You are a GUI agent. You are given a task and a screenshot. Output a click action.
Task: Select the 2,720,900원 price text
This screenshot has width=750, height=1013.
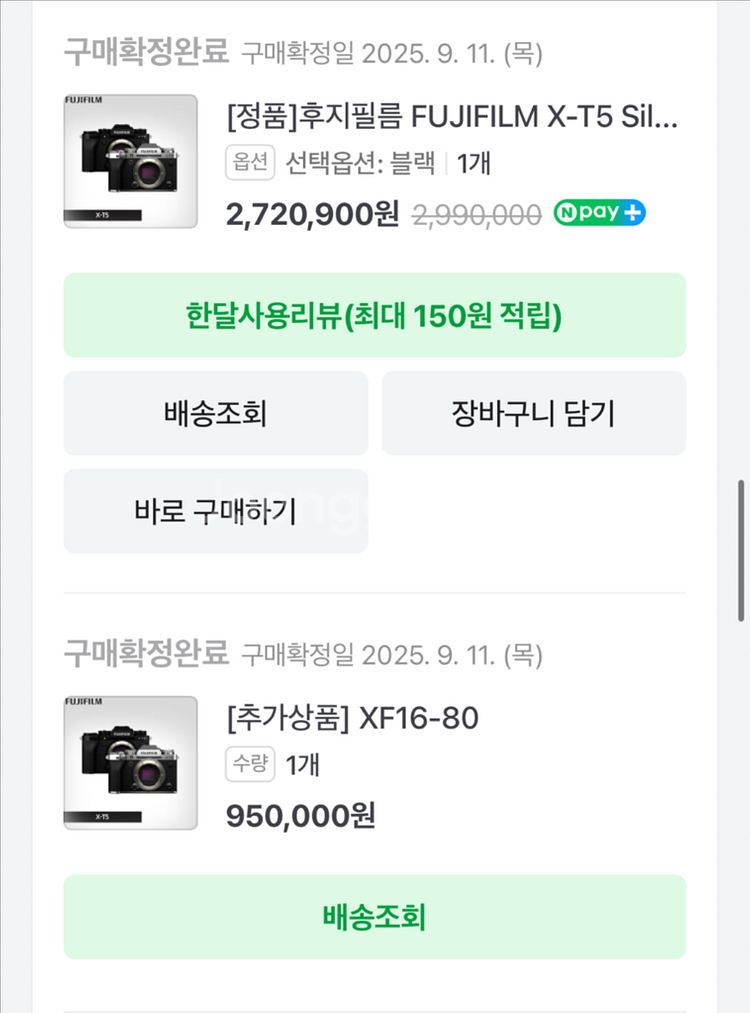point(313,213)
